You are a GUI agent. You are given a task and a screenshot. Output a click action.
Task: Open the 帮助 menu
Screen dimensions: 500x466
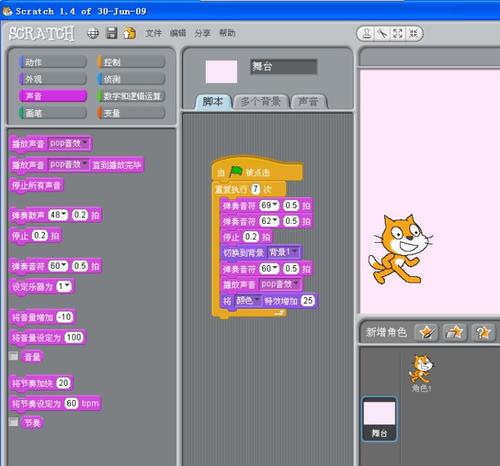(x=227, y=33)
